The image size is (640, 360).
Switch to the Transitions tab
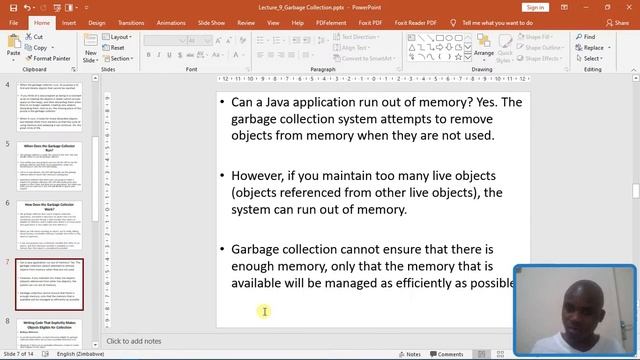point(131,23)
